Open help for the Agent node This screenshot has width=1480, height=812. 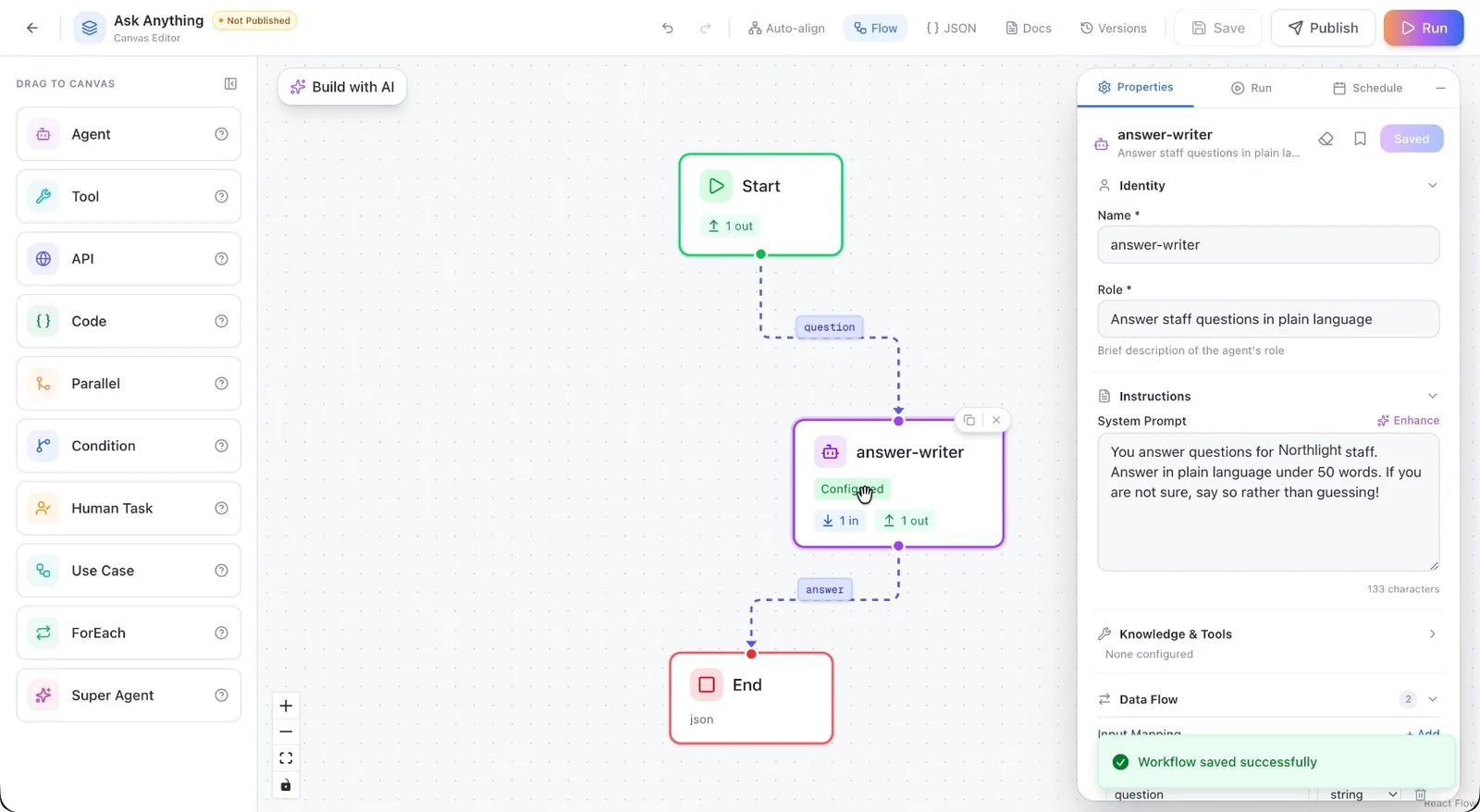point(221,134)
